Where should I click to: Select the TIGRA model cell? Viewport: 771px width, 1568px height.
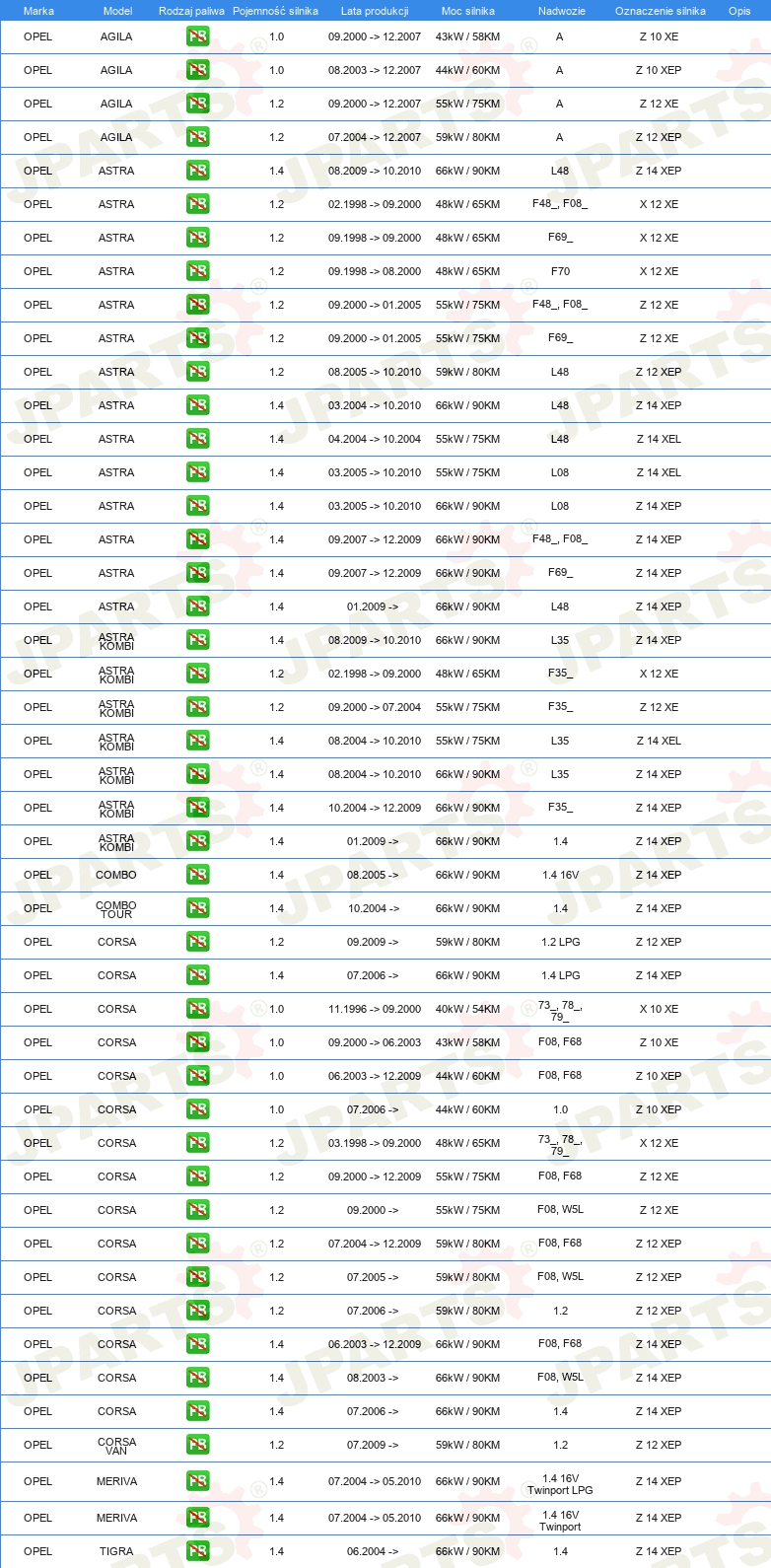[116, 1551]
